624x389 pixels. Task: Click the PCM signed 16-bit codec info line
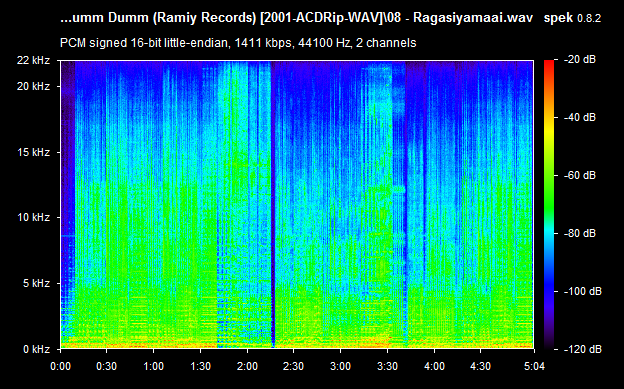[238, 43]
